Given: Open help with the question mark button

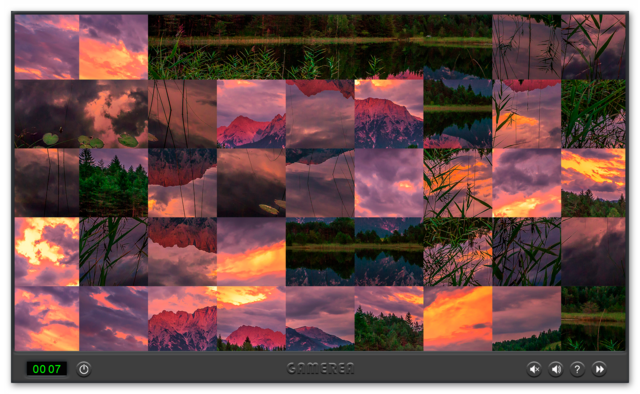Looking at the screenshot, I should (577, 369).
